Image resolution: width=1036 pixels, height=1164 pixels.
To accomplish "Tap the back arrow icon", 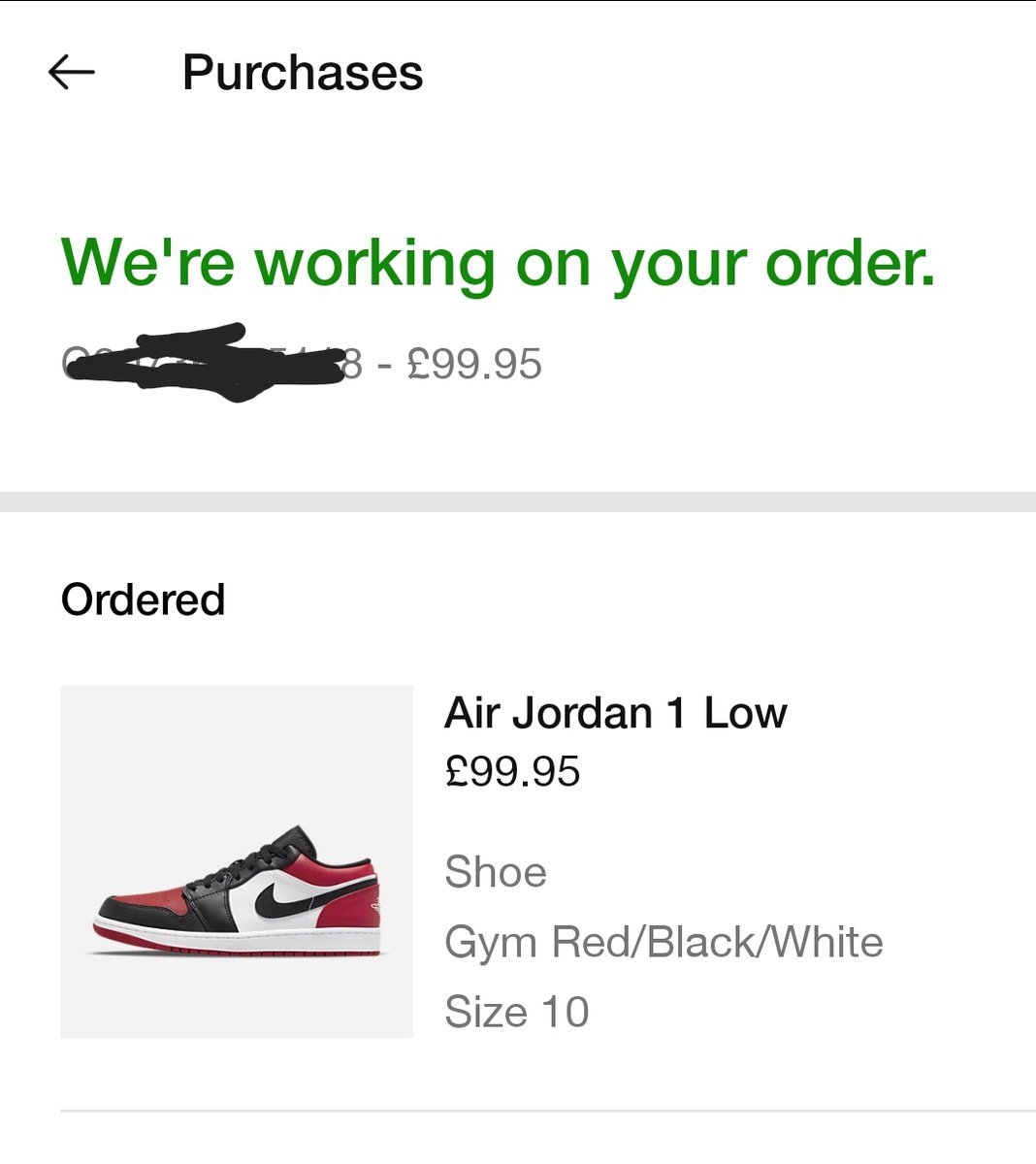I will (71, 72).
